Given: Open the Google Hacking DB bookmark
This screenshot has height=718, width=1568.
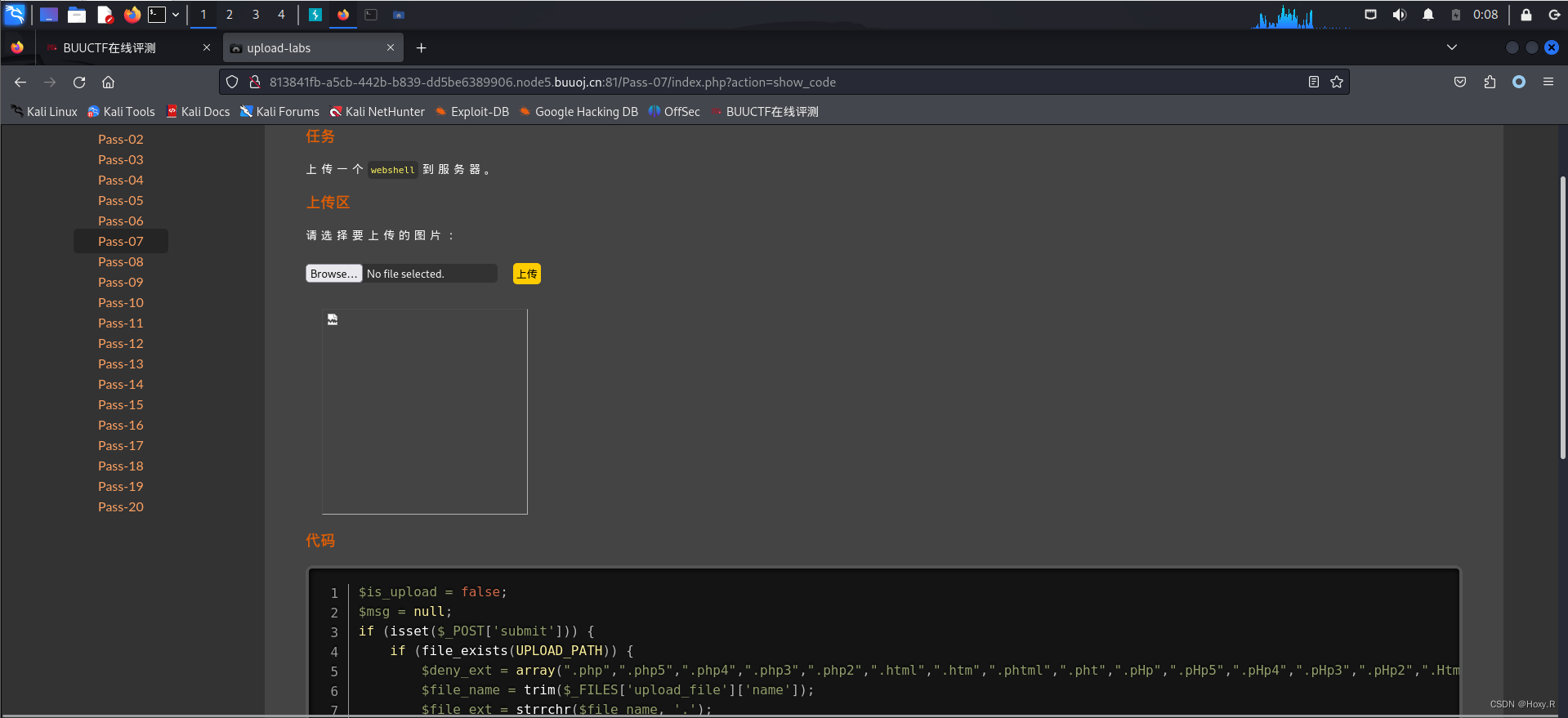Looking at the screenshot, I should [x=579, y=112].
